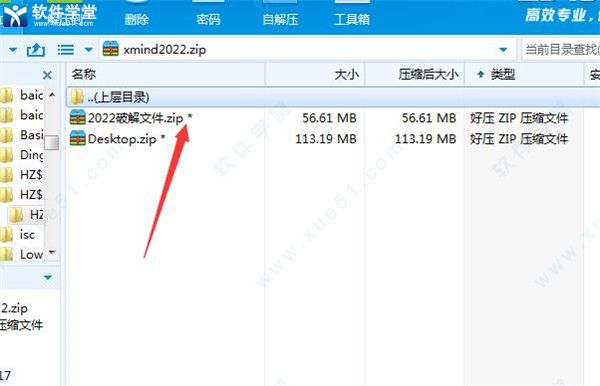This screenshot has height=386, width=600.
Task: Click type cell of 2022破解文件.zip row
Action: pyautogui.click(x=518, y=118)
